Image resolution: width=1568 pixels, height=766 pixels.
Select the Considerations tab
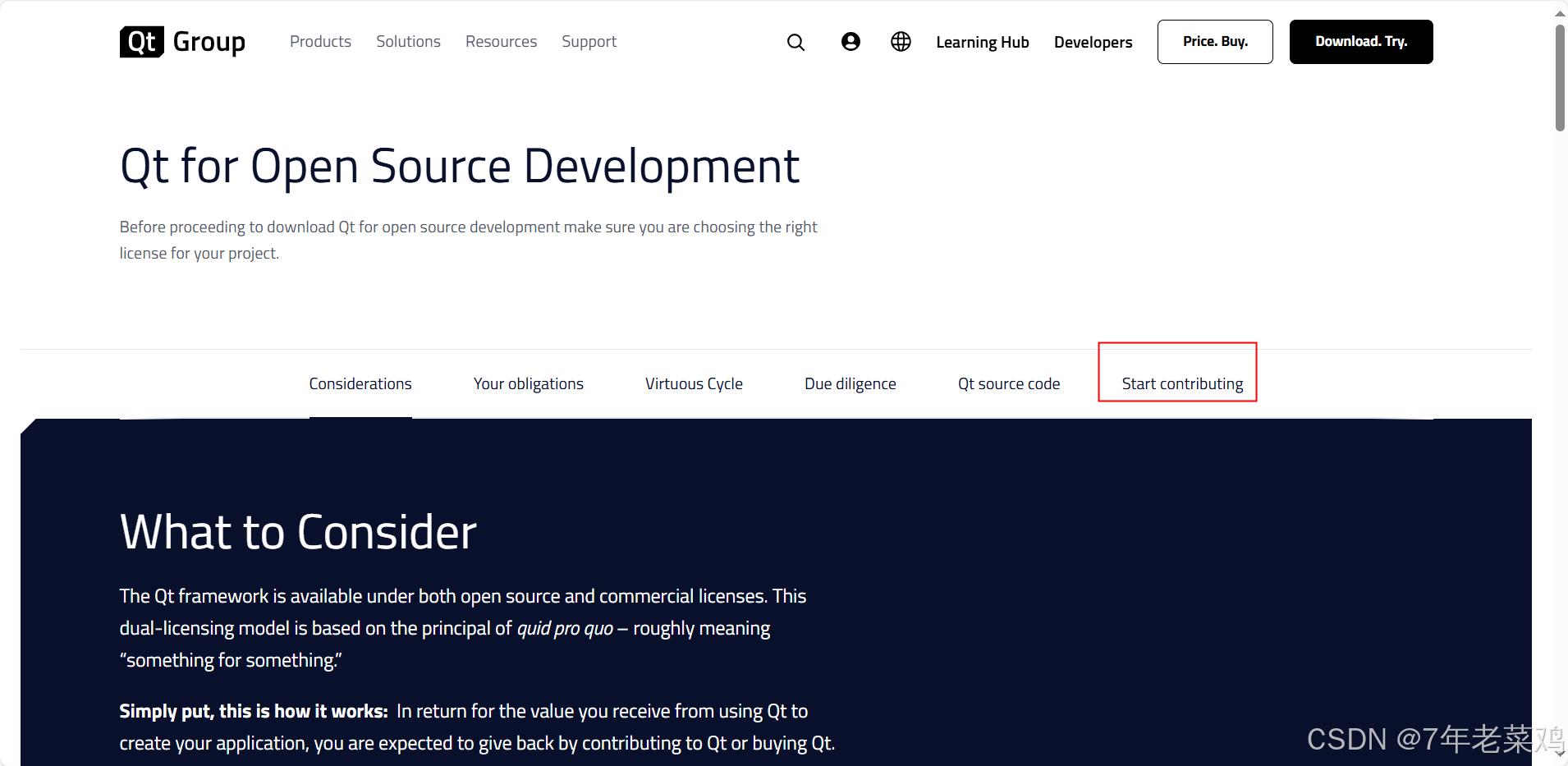[x=360, y=384]
